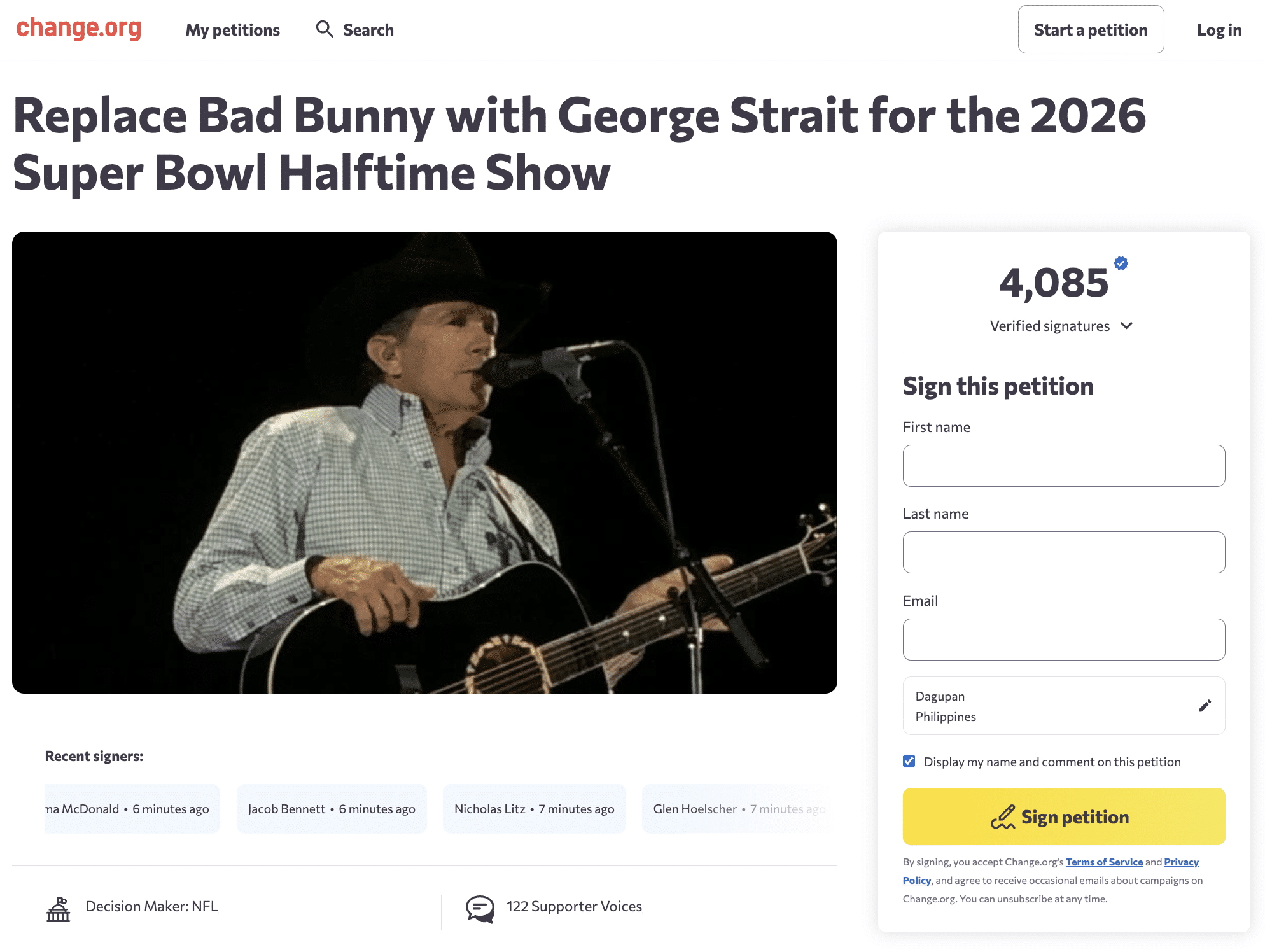
Task: Open Search from the top navigation
Action: tap(368, 30)
